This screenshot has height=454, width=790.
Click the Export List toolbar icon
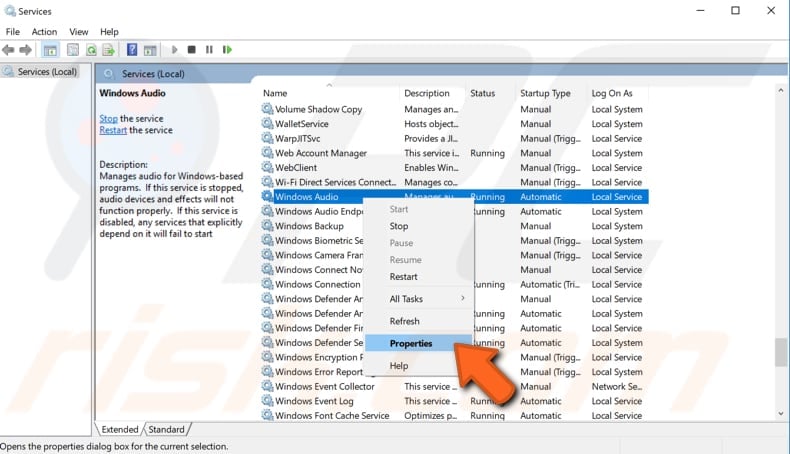pyautogui.click(x=108, y=50)
